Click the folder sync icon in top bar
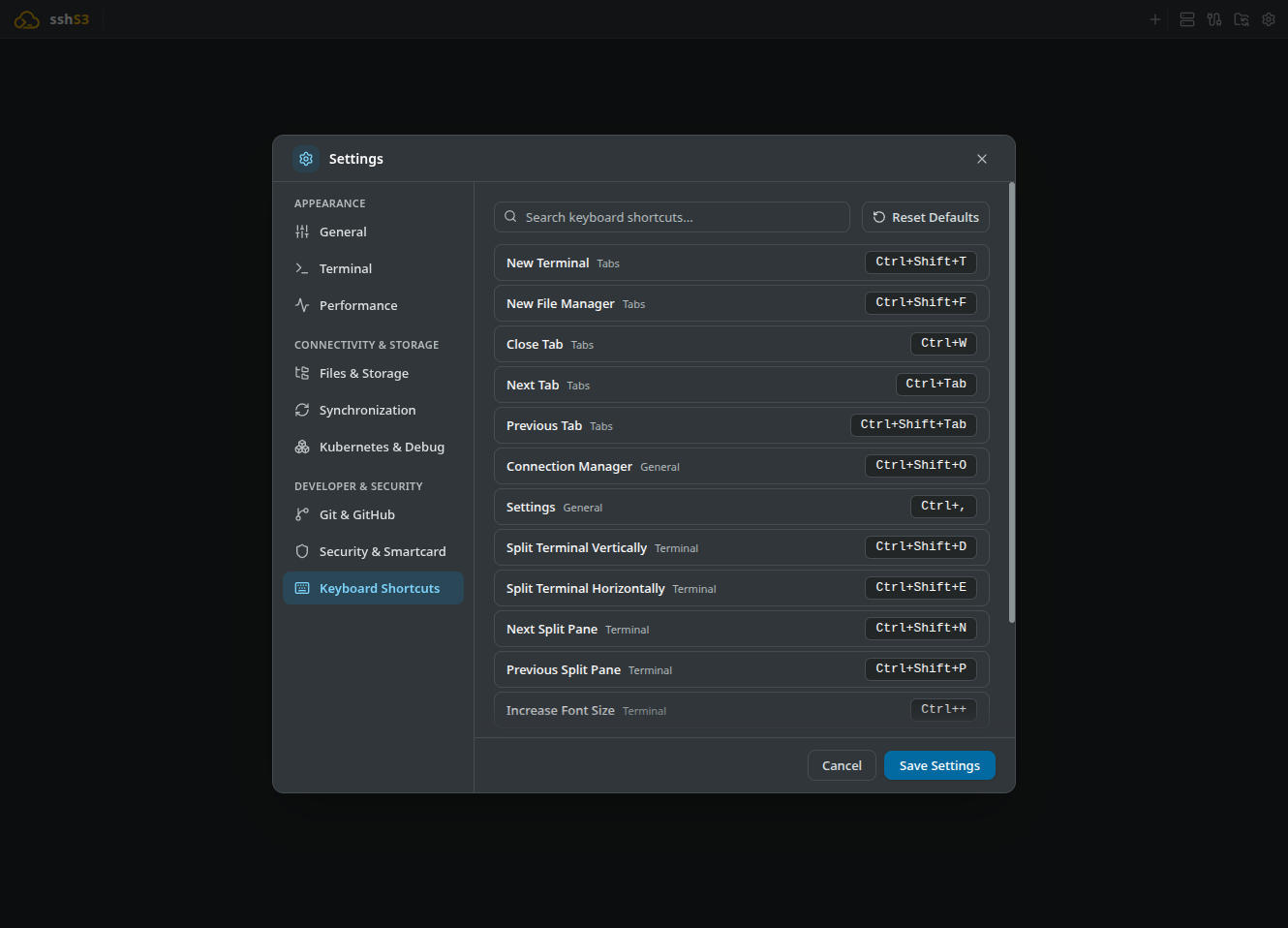This screenshot has width=1288, height=928. coord(1242,19)
